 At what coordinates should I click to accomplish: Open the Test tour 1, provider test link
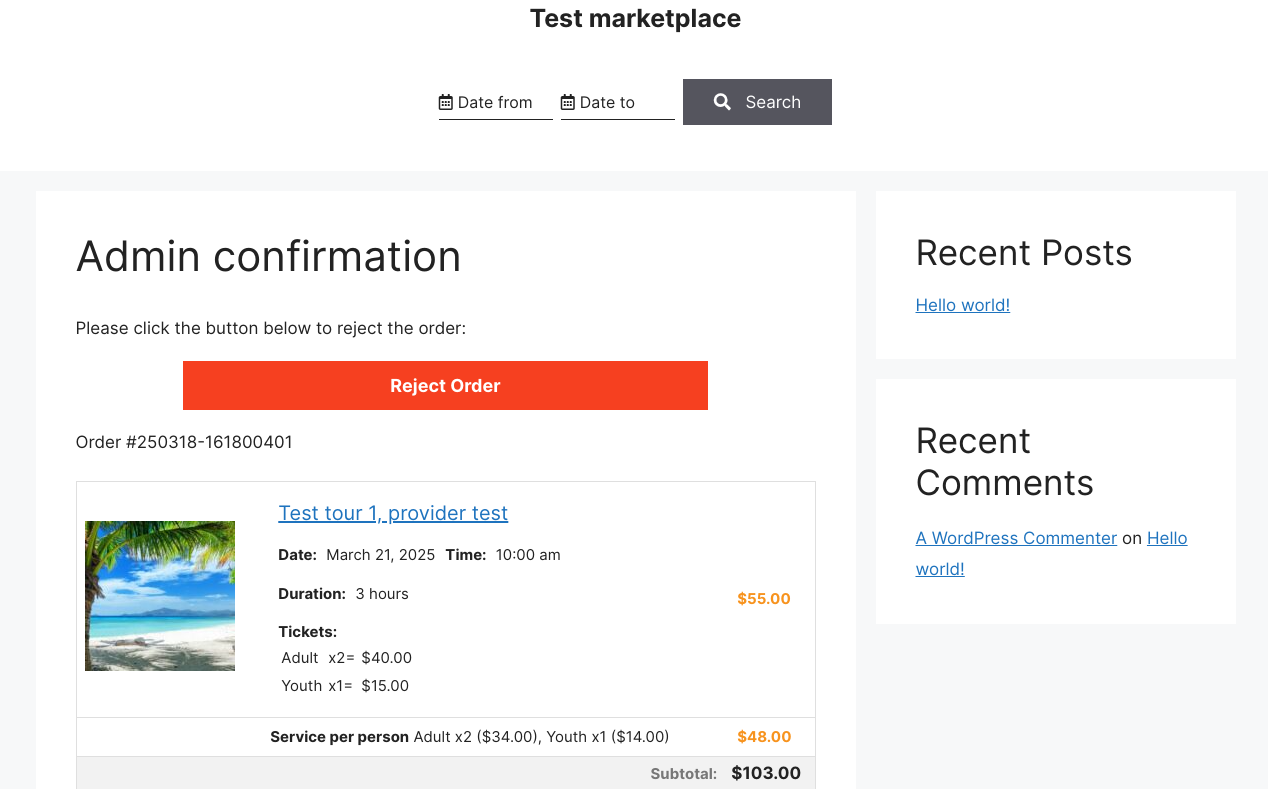tap(393, 513)
